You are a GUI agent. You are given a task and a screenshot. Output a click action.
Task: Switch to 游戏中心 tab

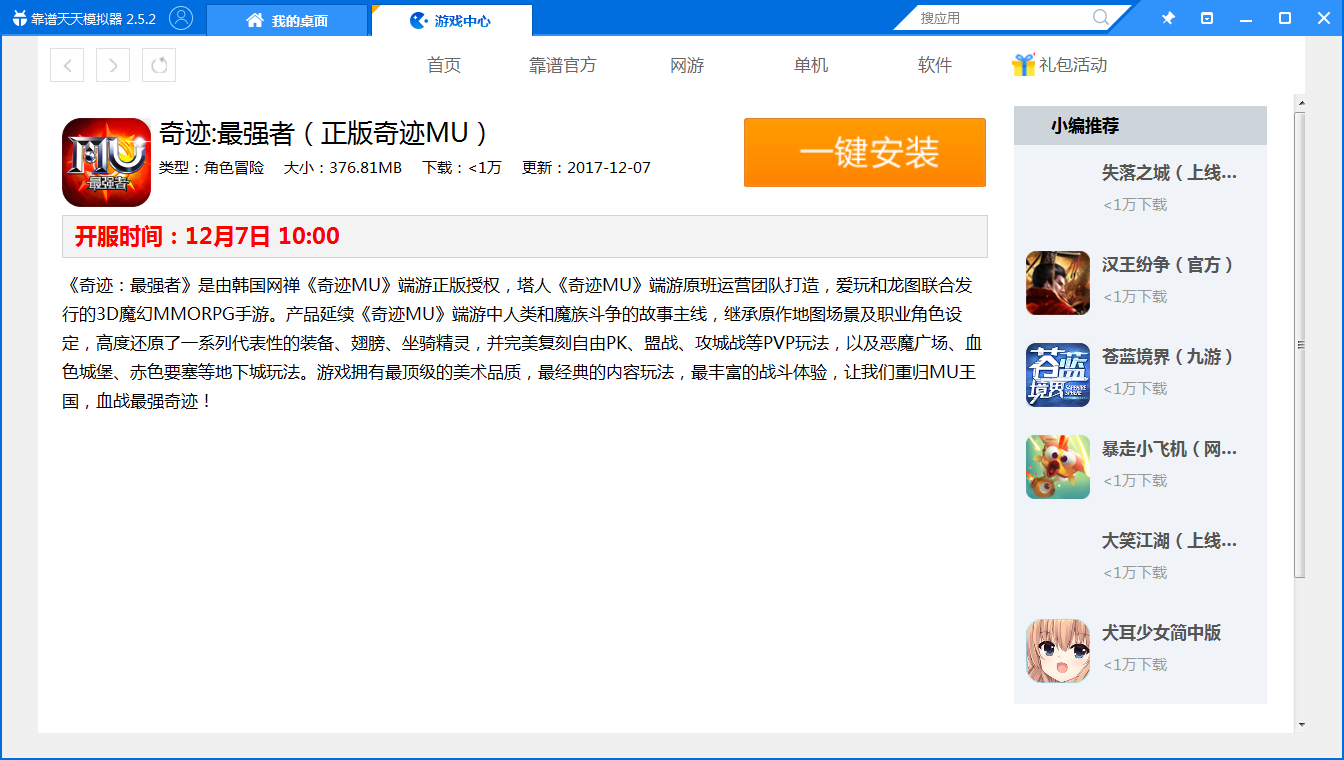click(451, 20)
